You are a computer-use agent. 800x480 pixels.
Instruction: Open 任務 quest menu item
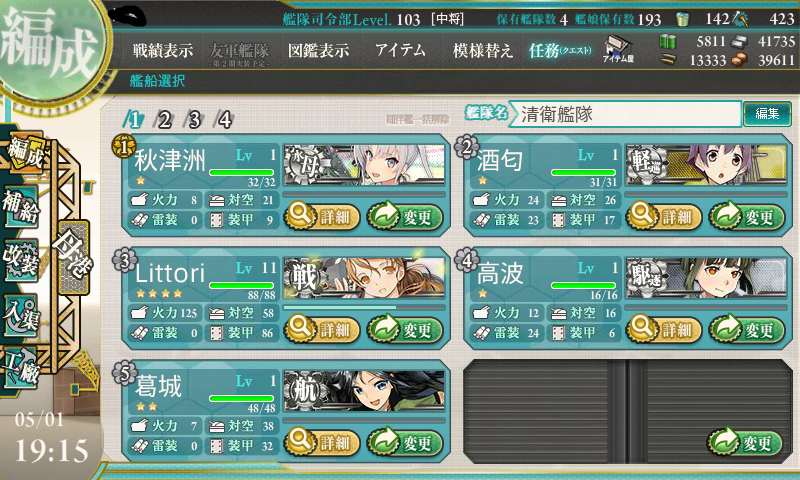pos(560,50)
